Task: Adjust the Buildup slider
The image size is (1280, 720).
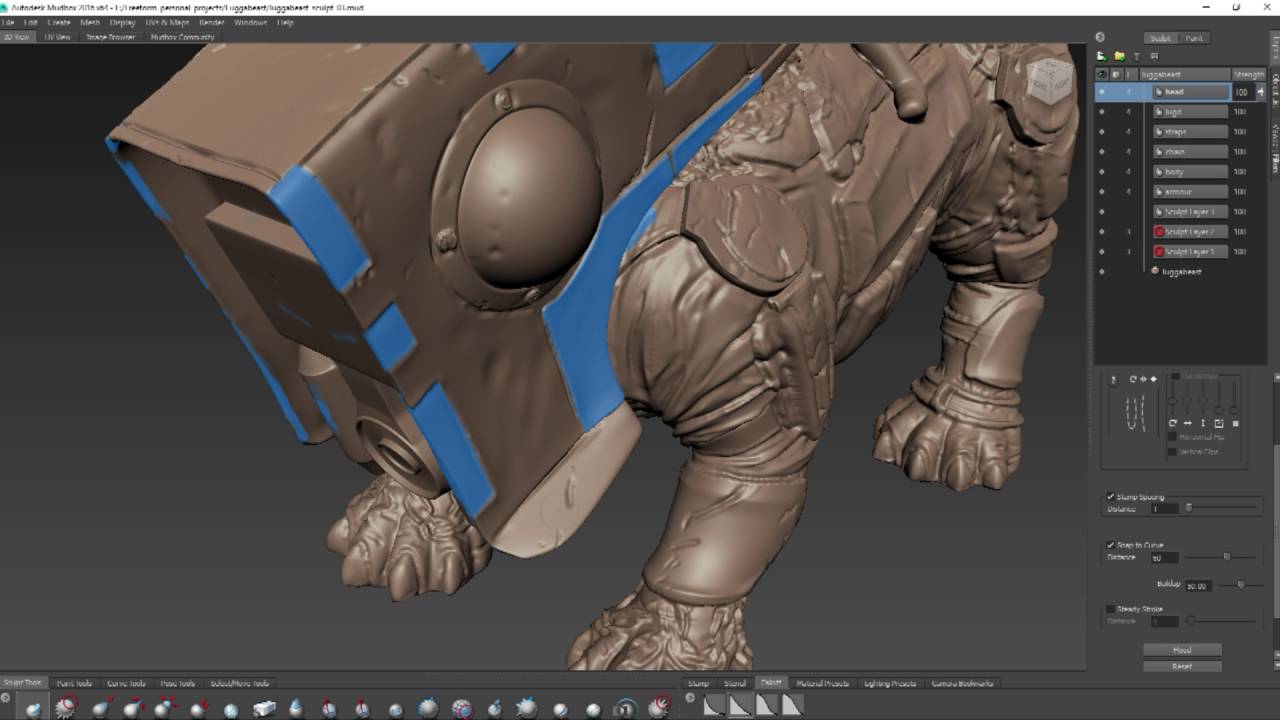Action: pyautogui.click(x=1240, y=584)
